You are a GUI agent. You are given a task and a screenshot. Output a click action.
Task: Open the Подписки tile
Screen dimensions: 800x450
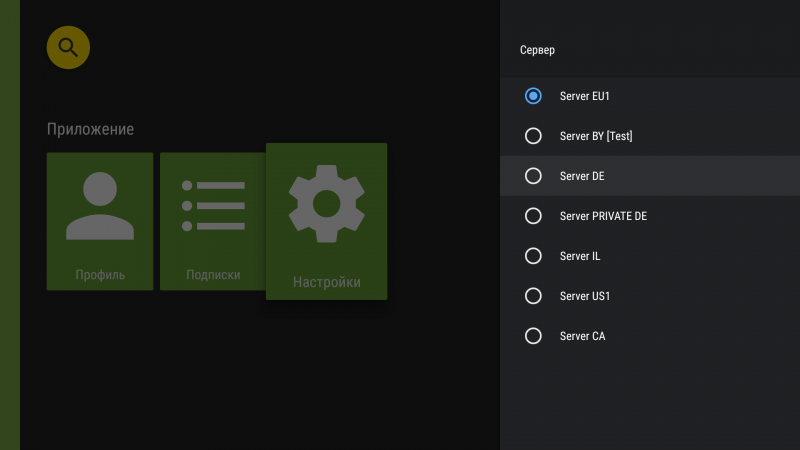213,221
